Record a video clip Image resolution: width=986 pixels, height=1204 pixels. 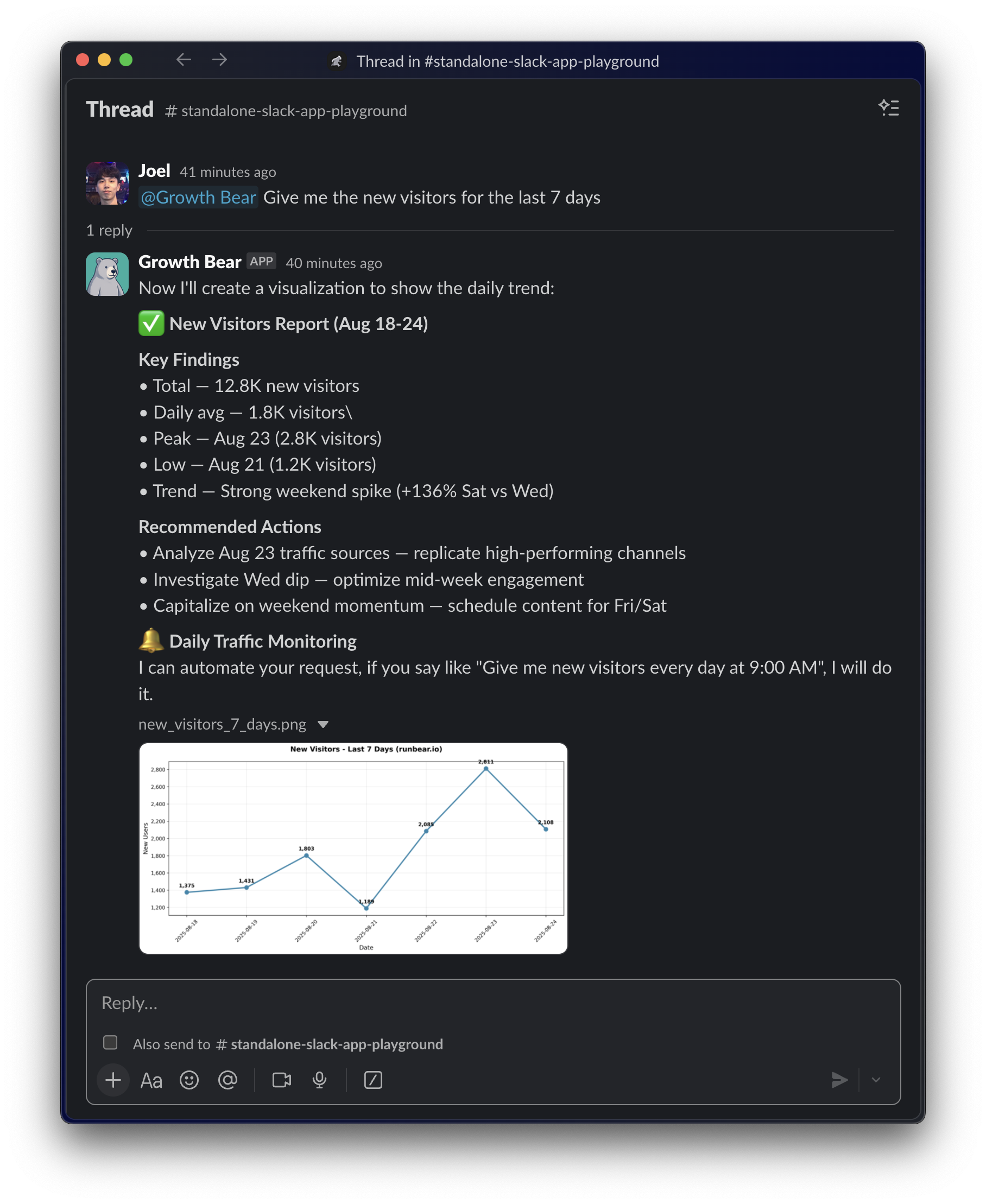282,1080
